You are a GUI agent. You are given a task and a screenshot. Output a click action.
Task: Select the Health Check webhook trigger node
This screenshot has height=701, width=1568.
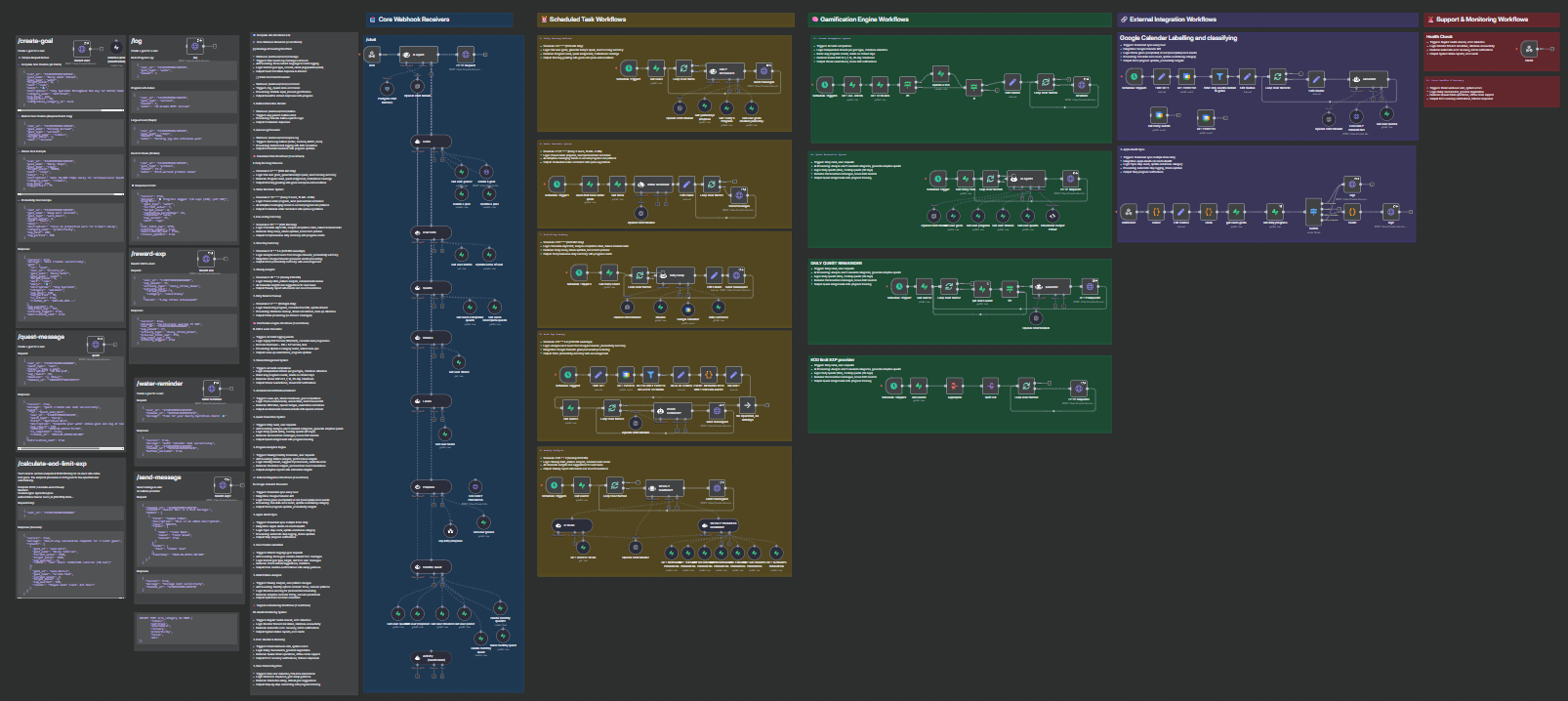[1529, 50]
